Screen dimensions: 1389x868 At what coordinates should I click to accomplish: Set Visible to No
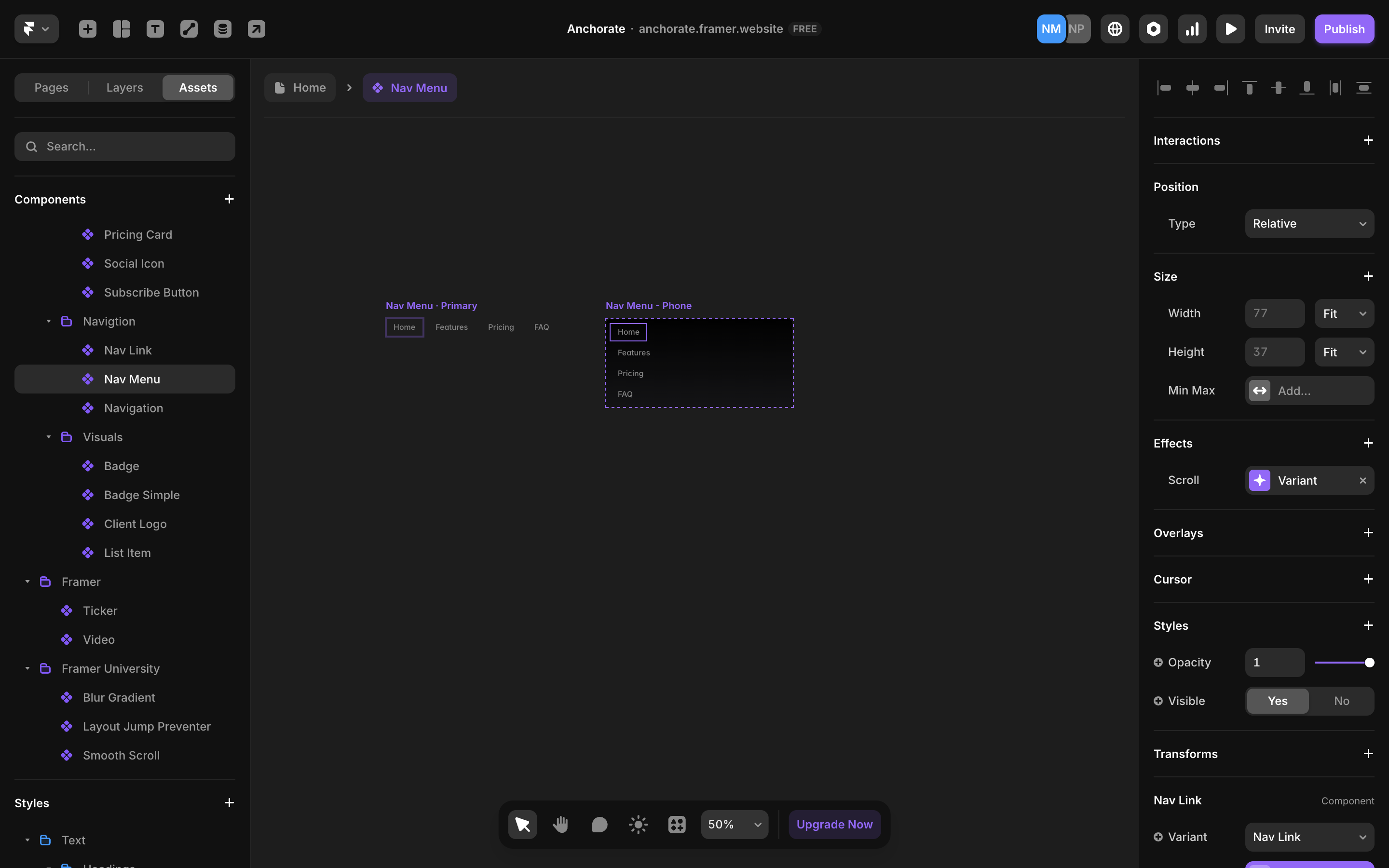1341,701
